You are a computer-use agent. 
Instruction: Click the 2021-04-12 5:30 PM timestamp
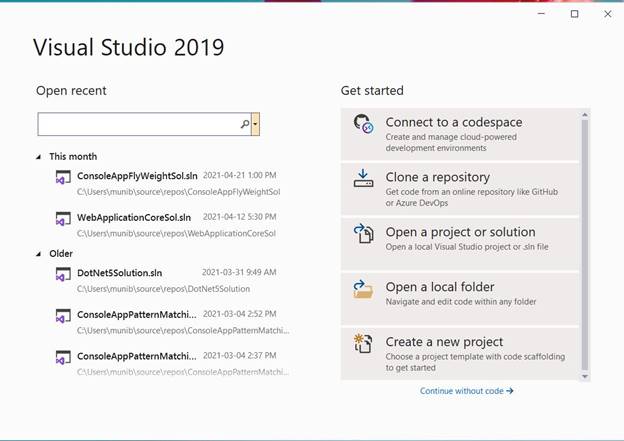[x=240, y=217]
